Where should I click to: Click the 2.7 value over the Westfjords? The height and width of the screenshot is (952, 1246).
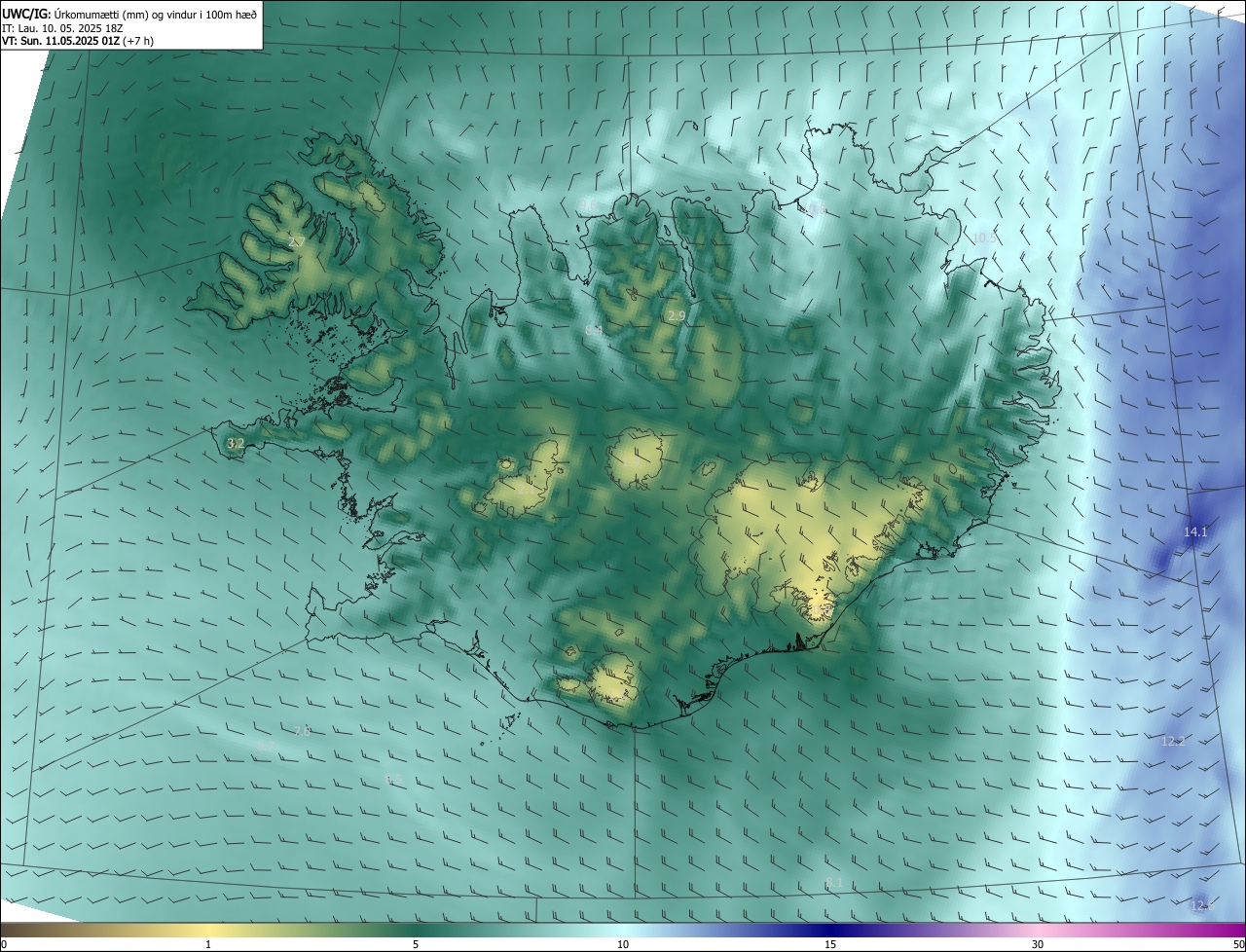[x=298, y=241]
